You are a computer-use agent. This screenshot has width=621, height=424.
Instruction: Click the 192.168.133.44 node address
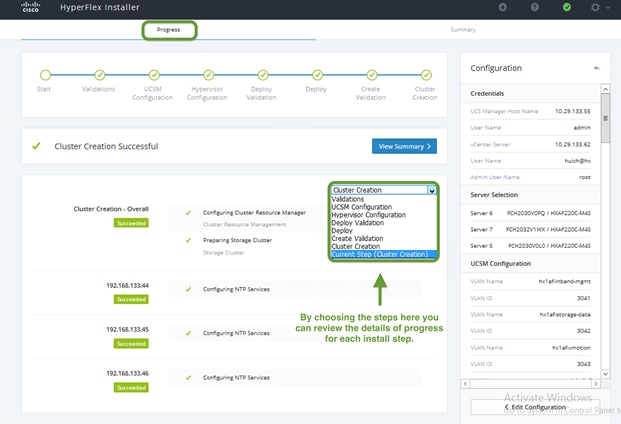pos(128,285)
